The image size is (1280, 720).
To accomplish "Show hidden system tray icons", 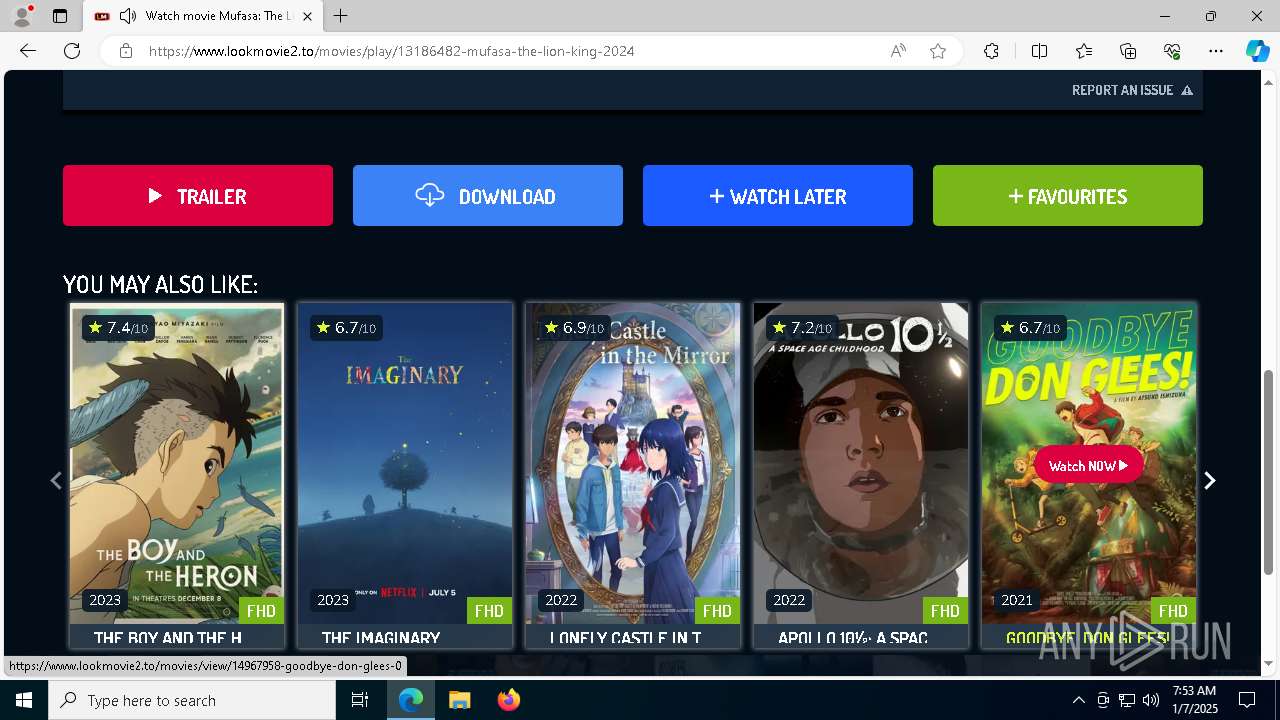I will [1078, 700].
